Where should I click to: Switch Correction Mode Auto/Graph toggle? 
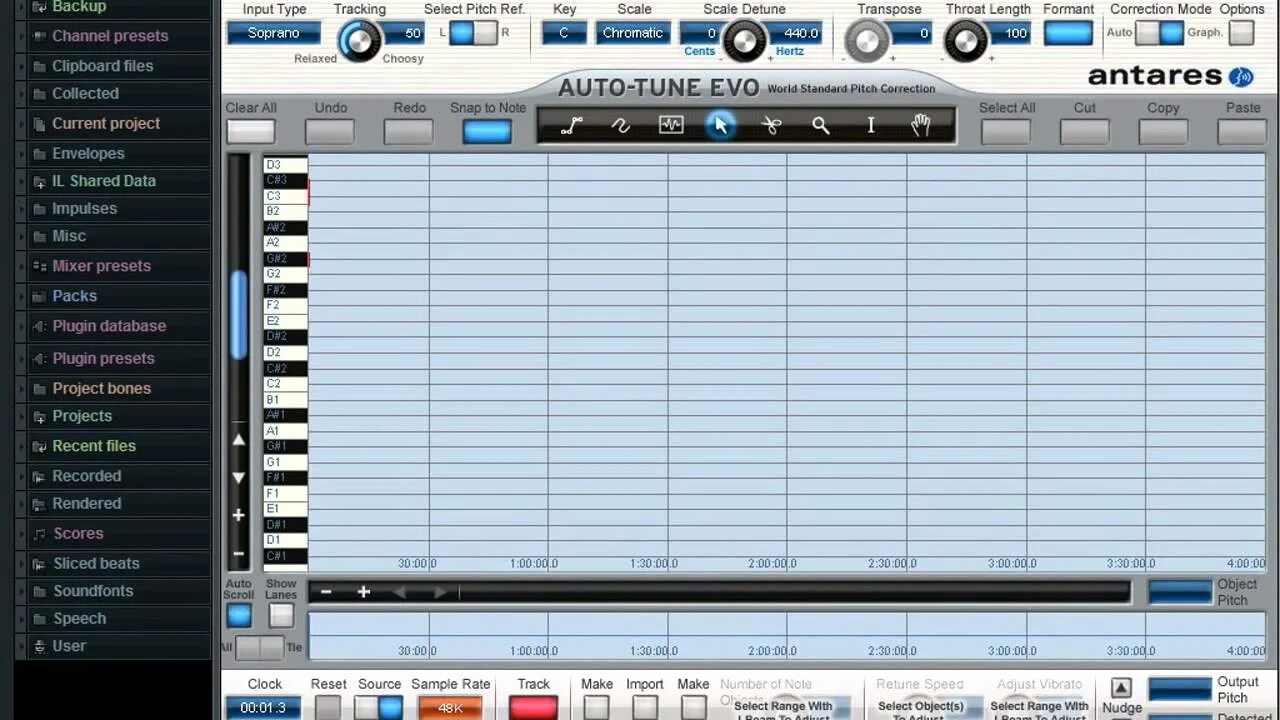[1160, 33]
